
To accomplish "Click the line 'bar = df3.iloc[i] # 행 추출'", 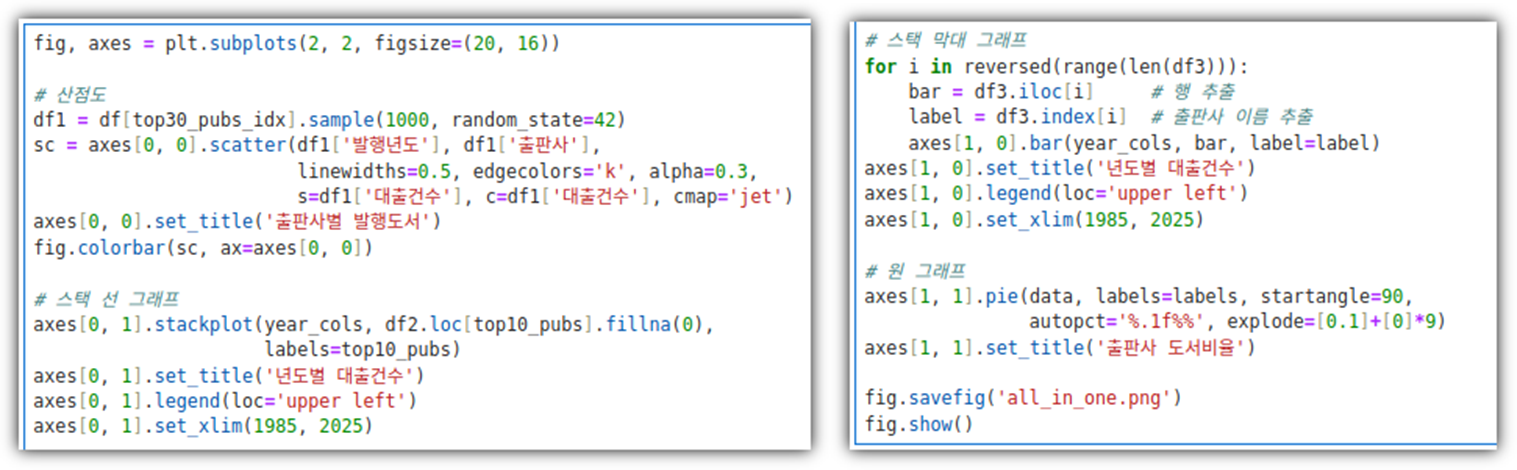I will [1071, 93].
